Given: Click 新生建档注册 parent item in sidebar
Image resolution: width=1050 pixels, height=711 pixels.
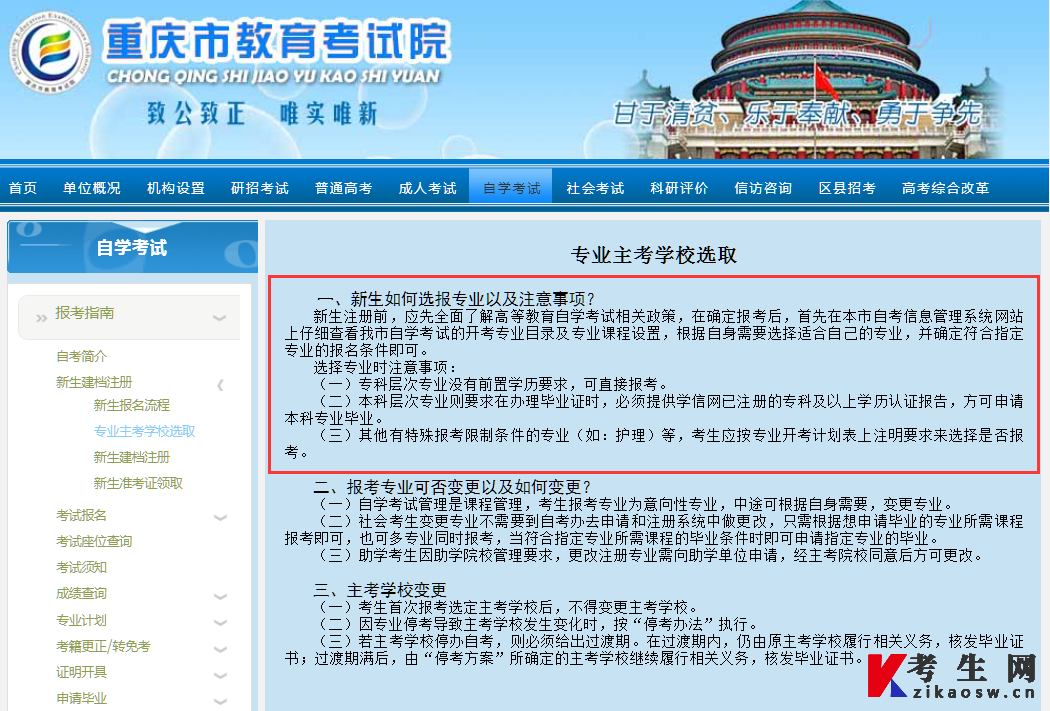Looking at the screenshot, I should [94, 382].
